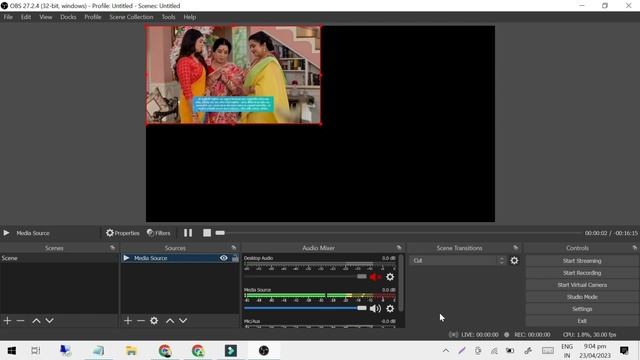This screenshot has height=360, width=640.
Task: Click the Audio Mixer vertical scrollbar
Action: (401, 283)
